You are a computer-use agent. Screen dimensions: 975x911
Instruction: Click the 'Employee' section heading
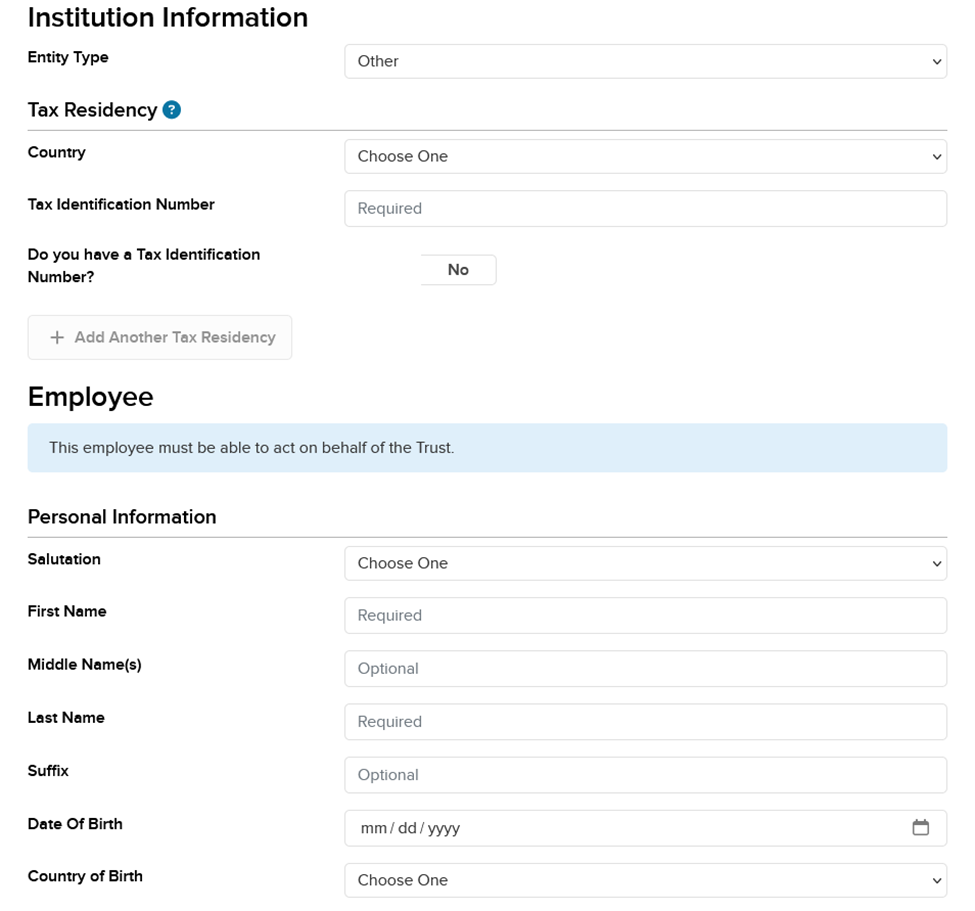pyautogui.click(x=90, y=397)
